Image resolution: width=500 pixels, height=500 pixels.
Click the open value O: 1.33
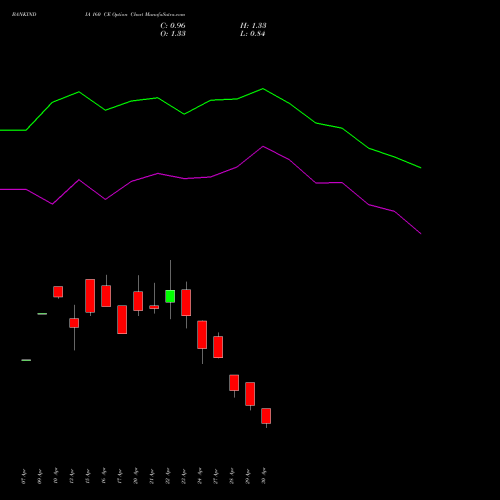[x=173, y=34]
